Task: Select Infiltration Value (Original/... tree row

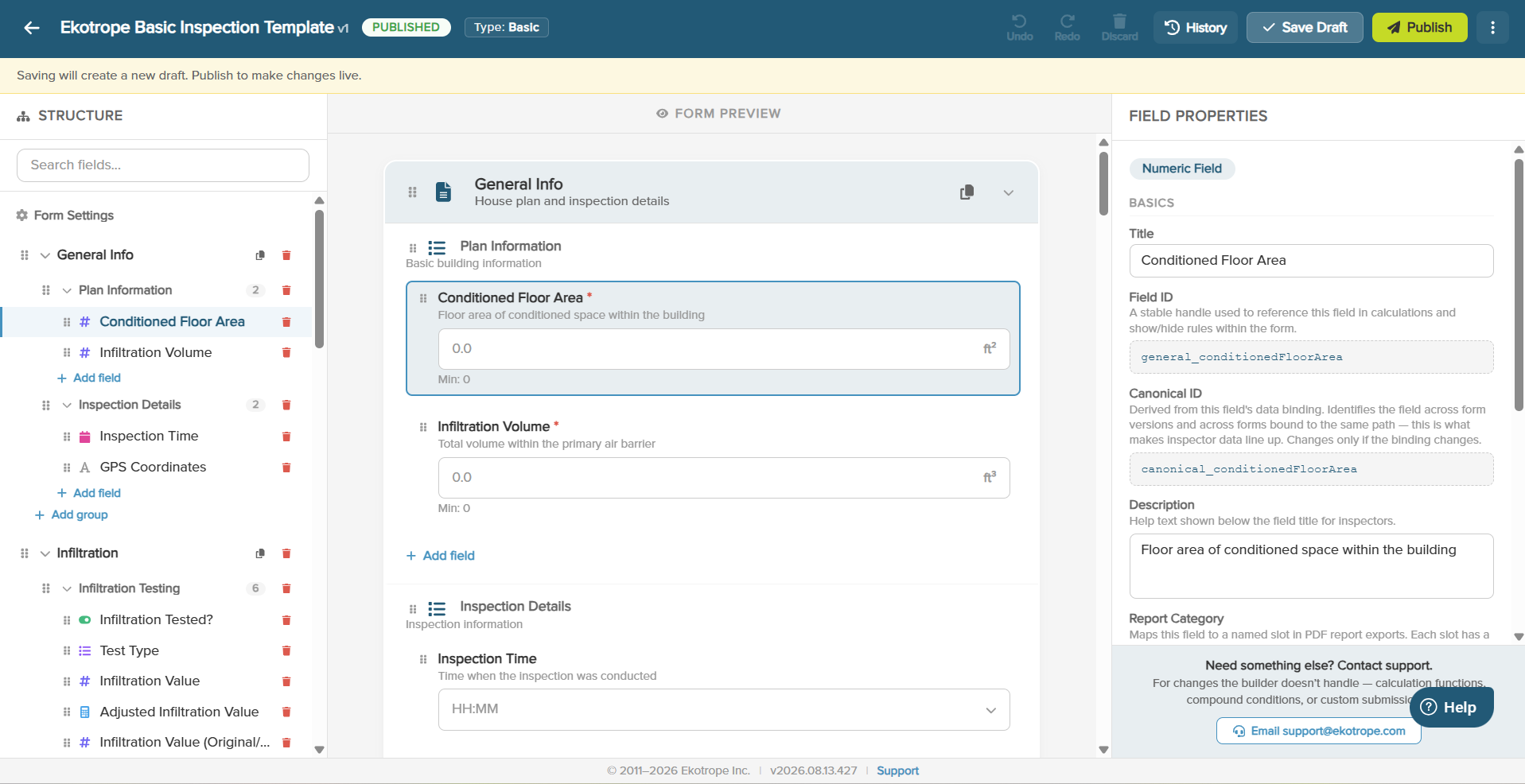Action: 185,743
